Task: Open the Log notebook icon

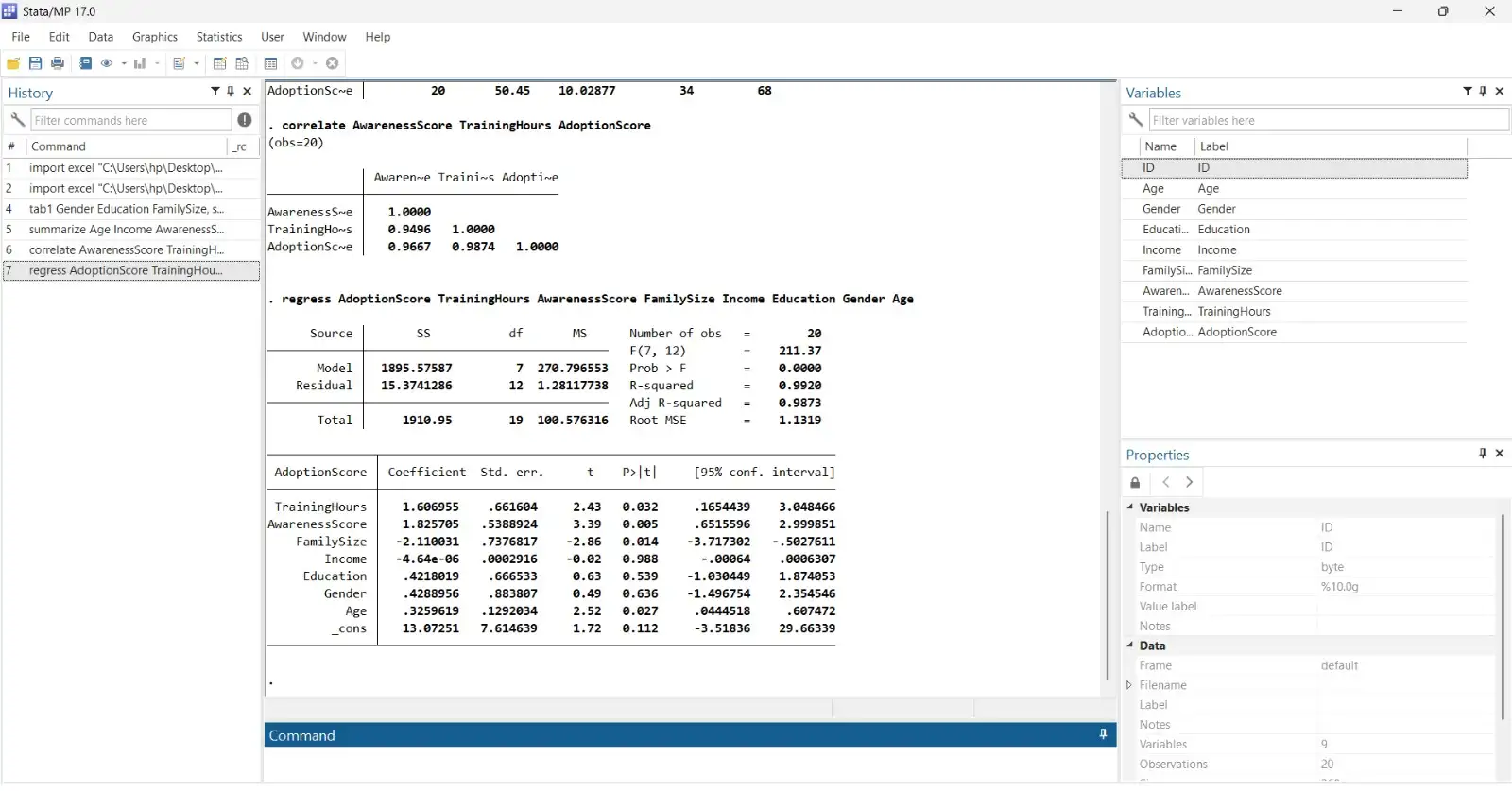Action: pyautogui.click(x=86, y=63)
